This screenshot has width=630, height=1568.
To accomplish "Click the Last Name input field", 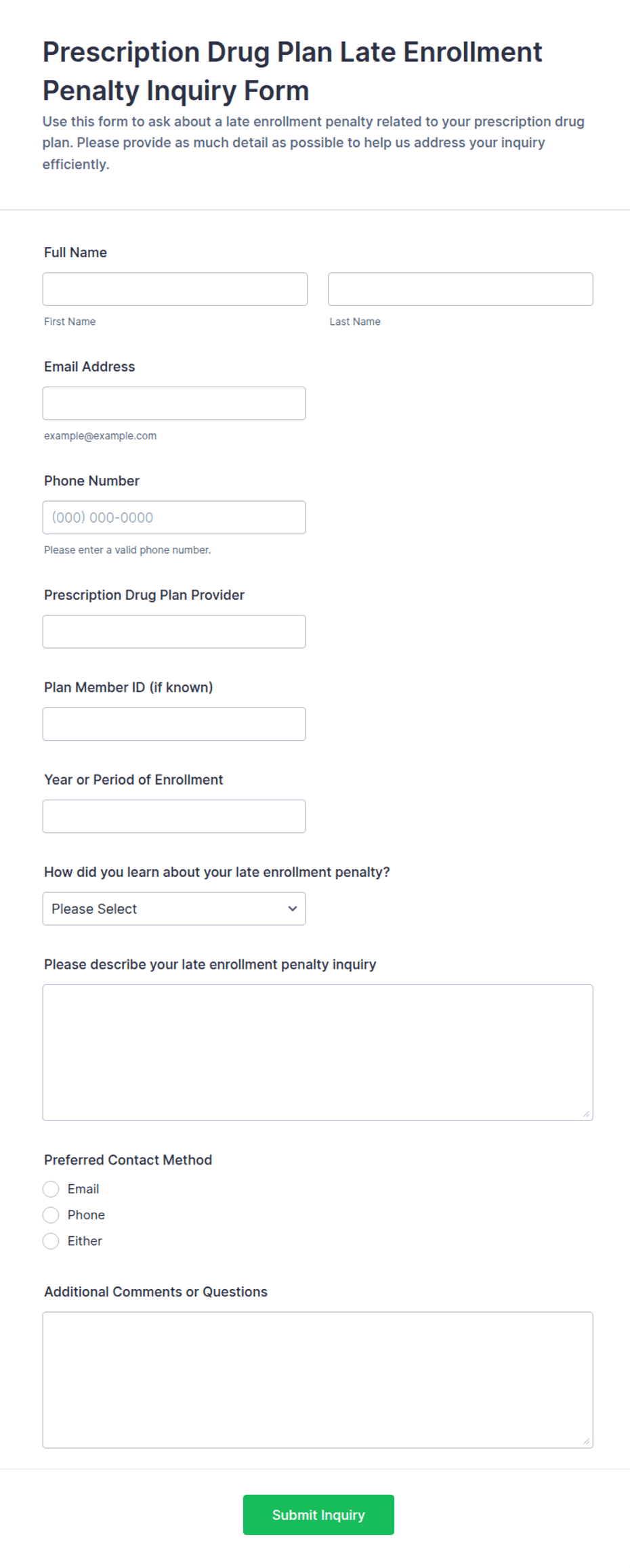I will tap(461, 289).
